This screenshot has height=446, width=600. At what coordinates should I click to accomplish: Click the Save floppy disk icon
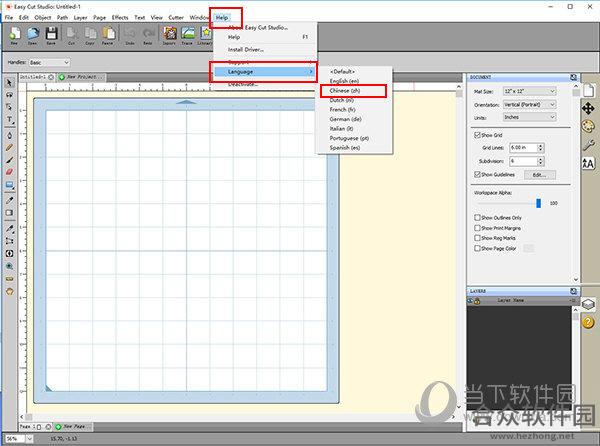[x=51, y=34]
